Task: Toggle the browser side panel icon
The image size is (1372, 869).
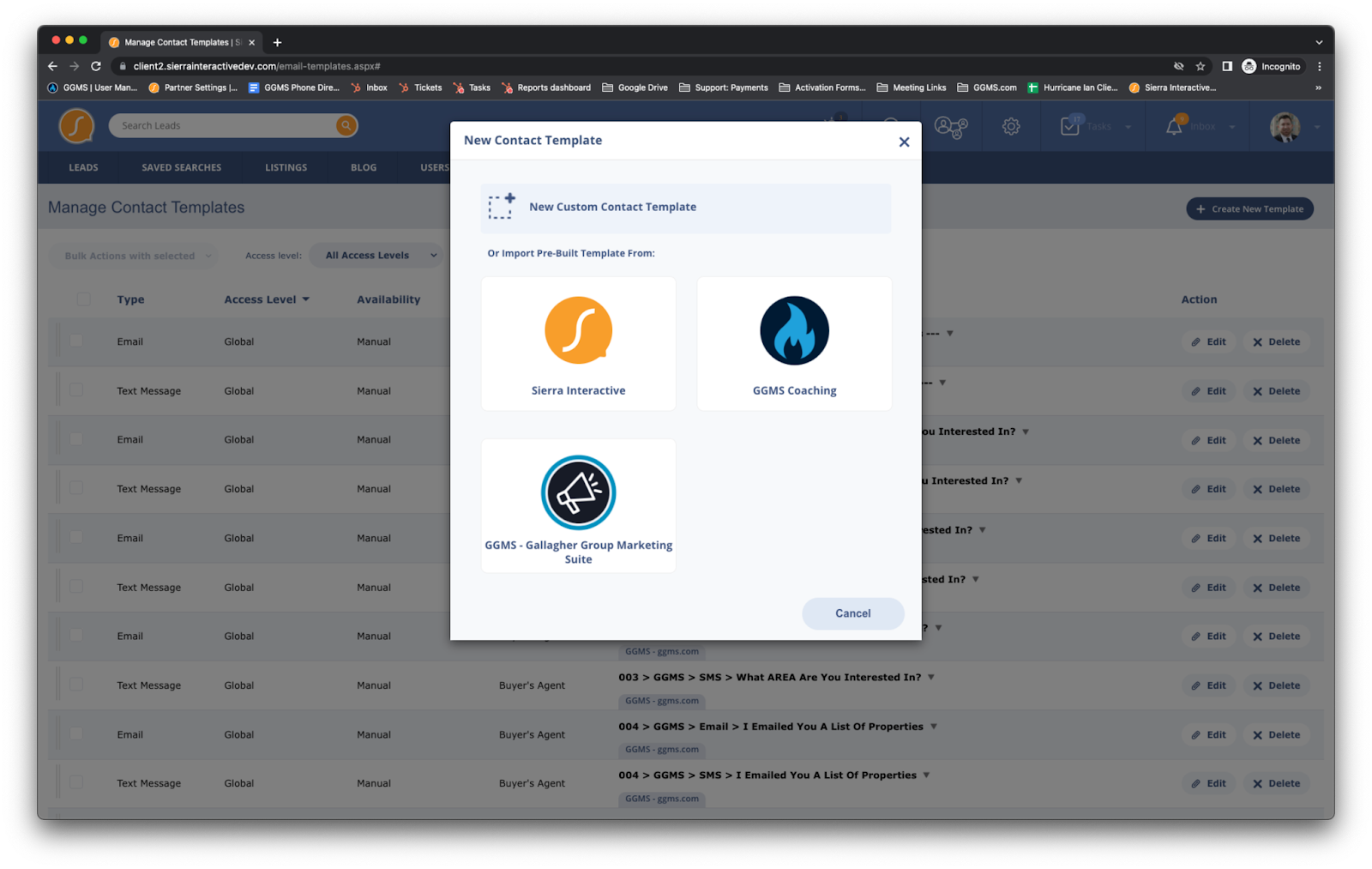Action: (x=1227, y=66)
